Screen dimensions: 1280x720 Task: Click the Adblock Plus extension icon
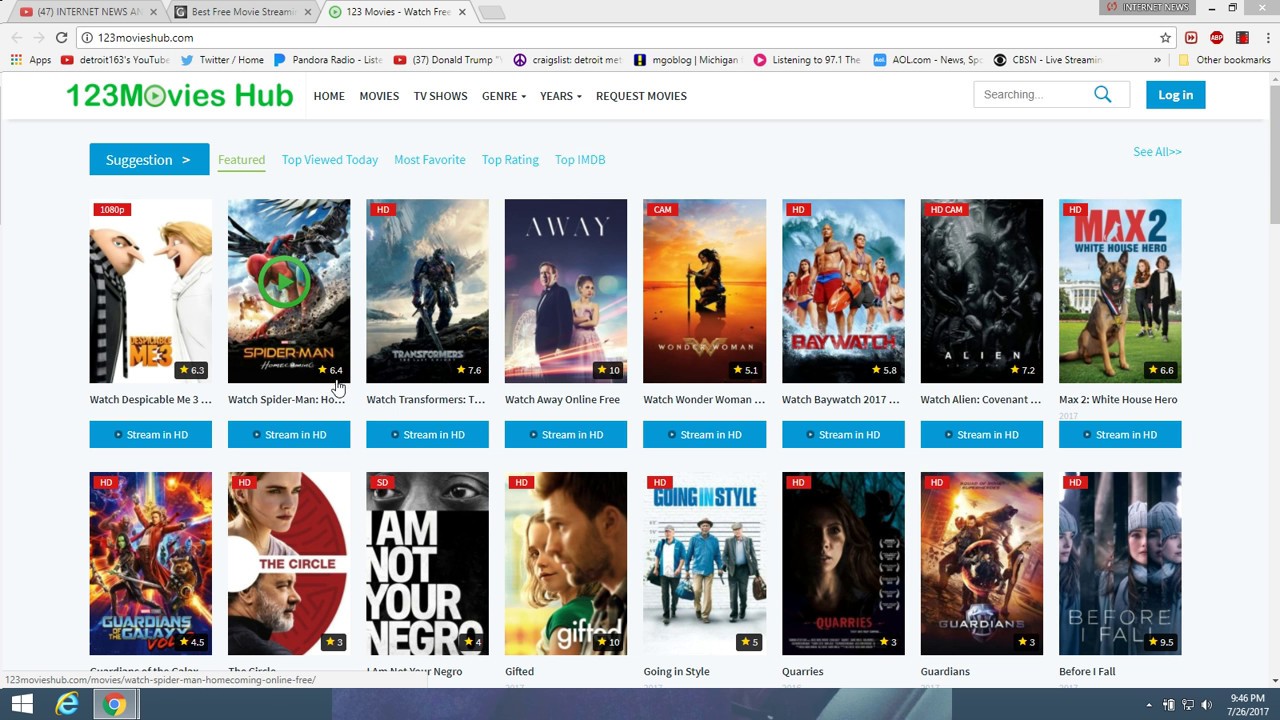click(1216, 37)
